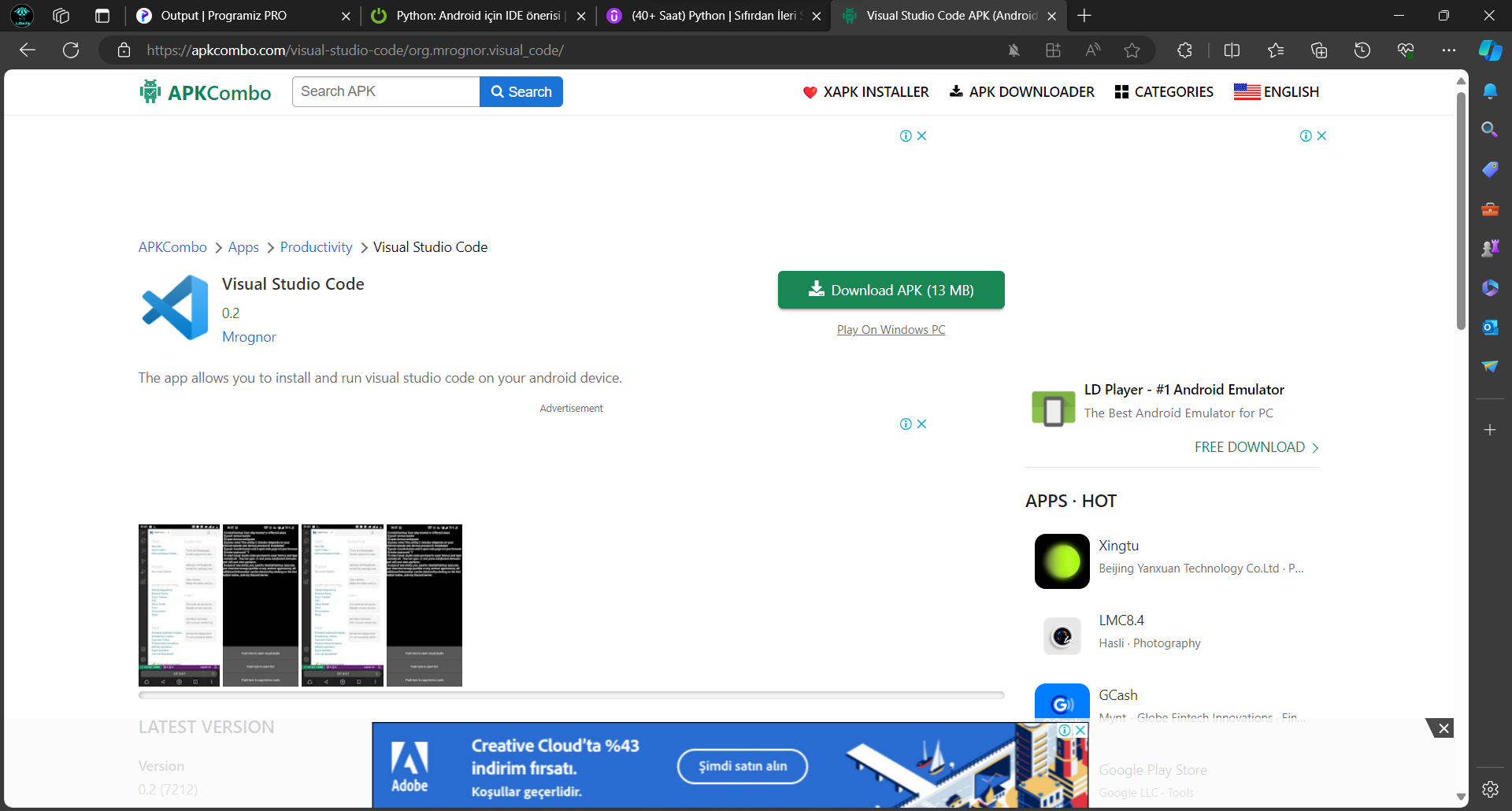This screenshot has height=811, width=1512.
Task: Click the Visual Studio Code app icon
Action: [175, 307]
